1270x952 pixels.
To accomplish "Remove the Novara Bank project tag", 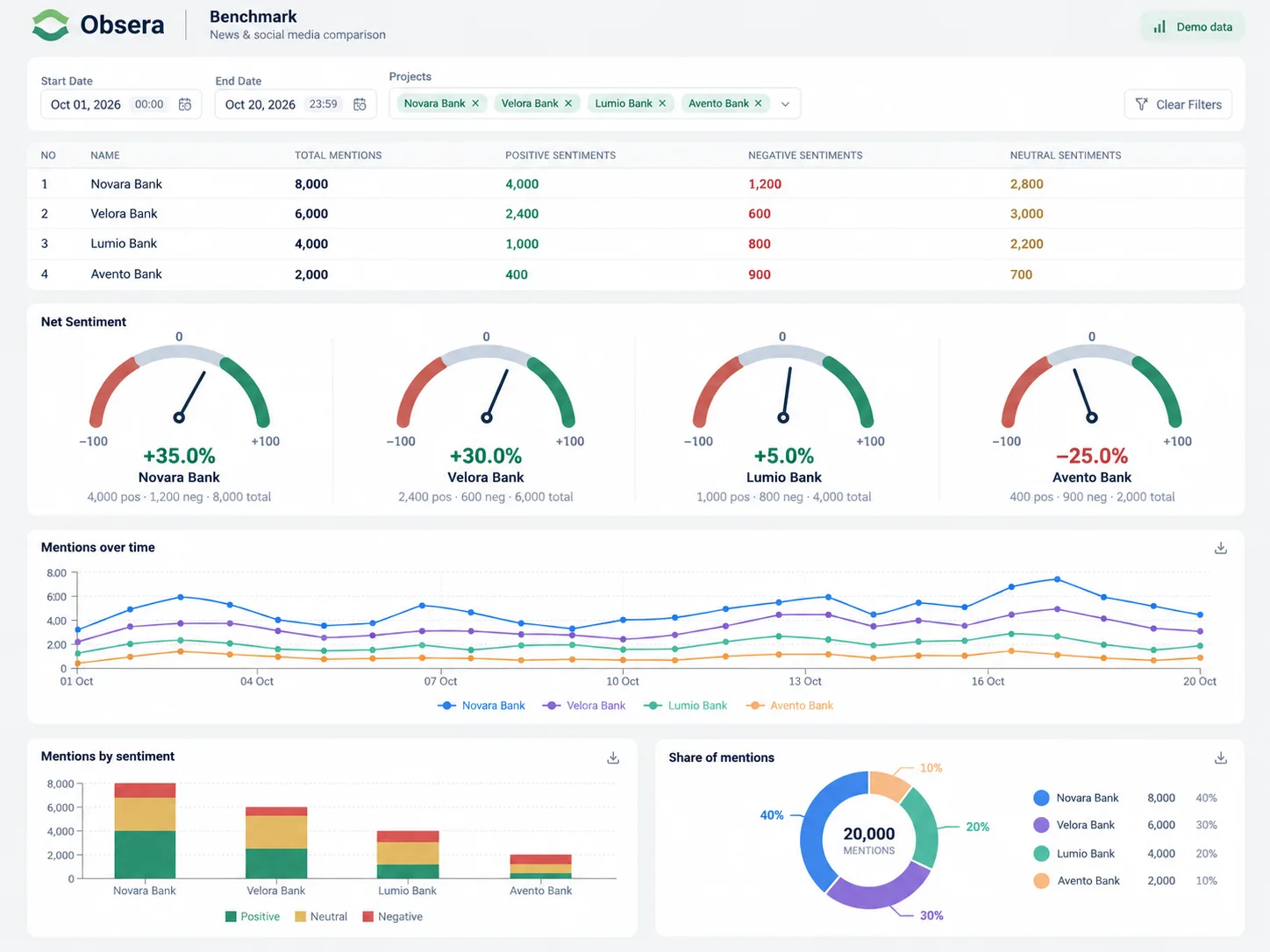I will tap(475, 103).
